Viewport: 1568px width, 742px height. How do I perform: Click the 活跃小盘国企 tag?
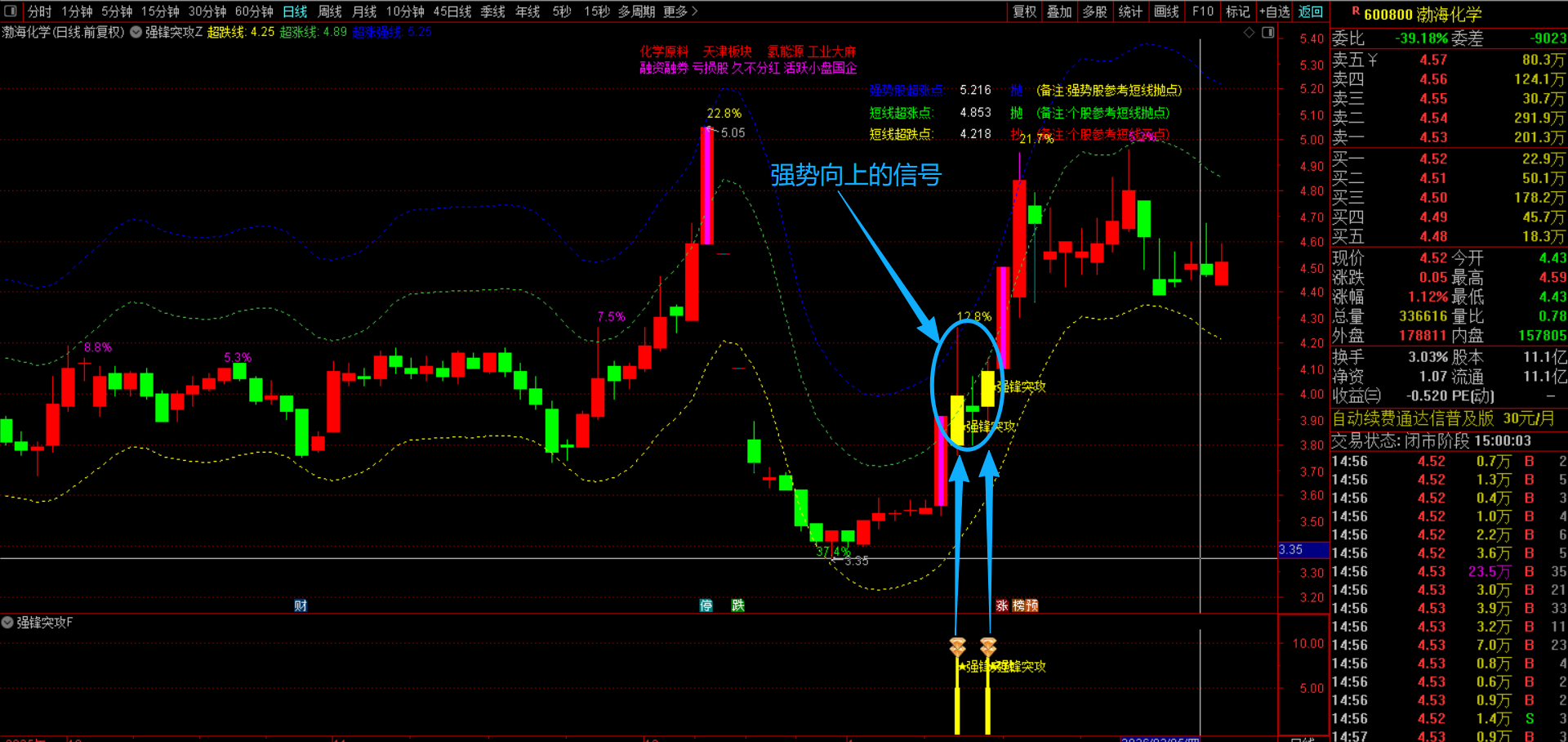tap(821, 68)
